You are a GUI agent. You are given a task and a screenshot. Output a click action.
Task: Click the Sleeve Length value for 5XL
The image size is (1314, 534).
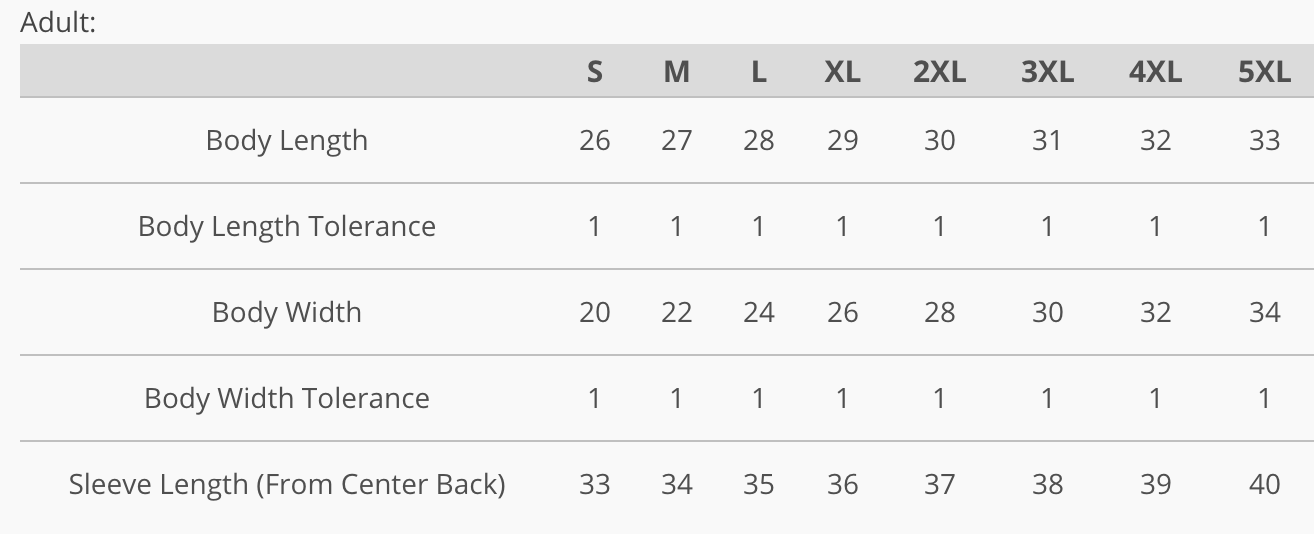tap(1264, 484)
